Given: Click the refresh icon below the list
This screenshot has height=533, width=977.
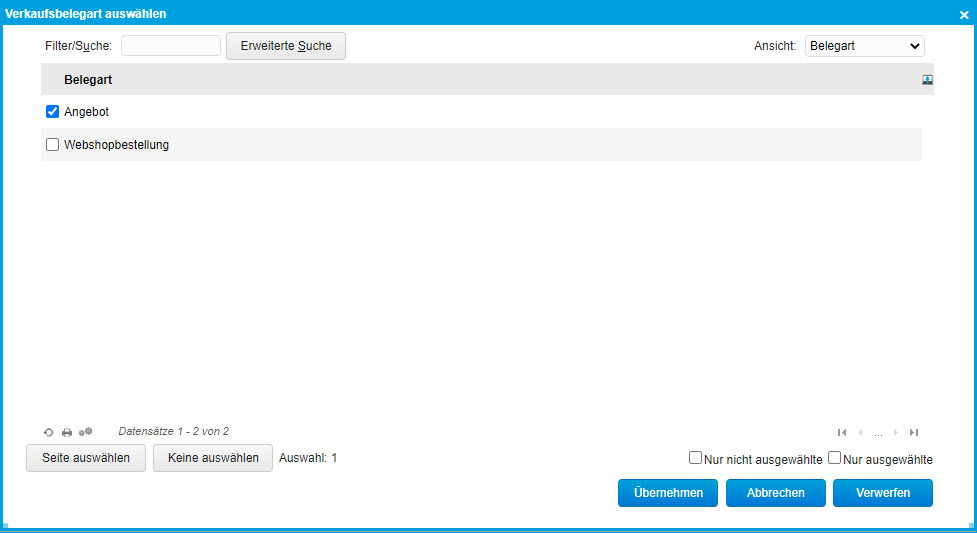Looking at the screenshot, I should coord(49,432).
